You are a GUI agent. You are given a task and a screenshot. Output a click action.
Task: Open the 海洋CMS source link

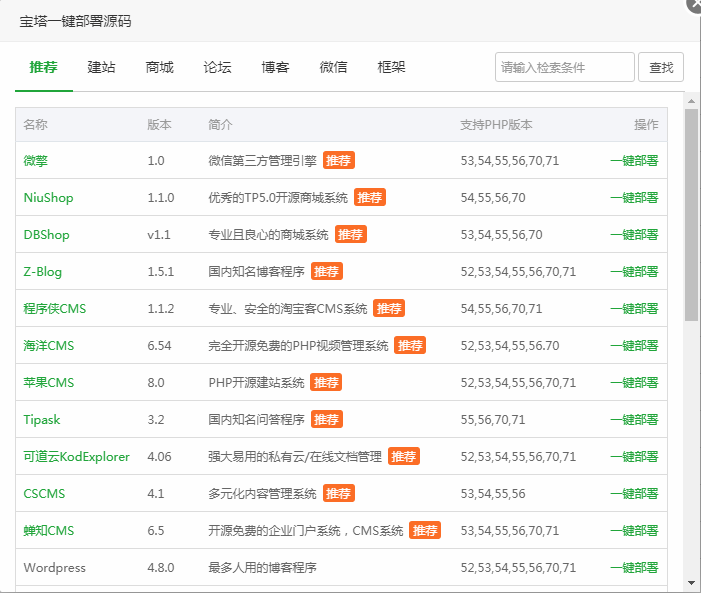pos(49,346)
